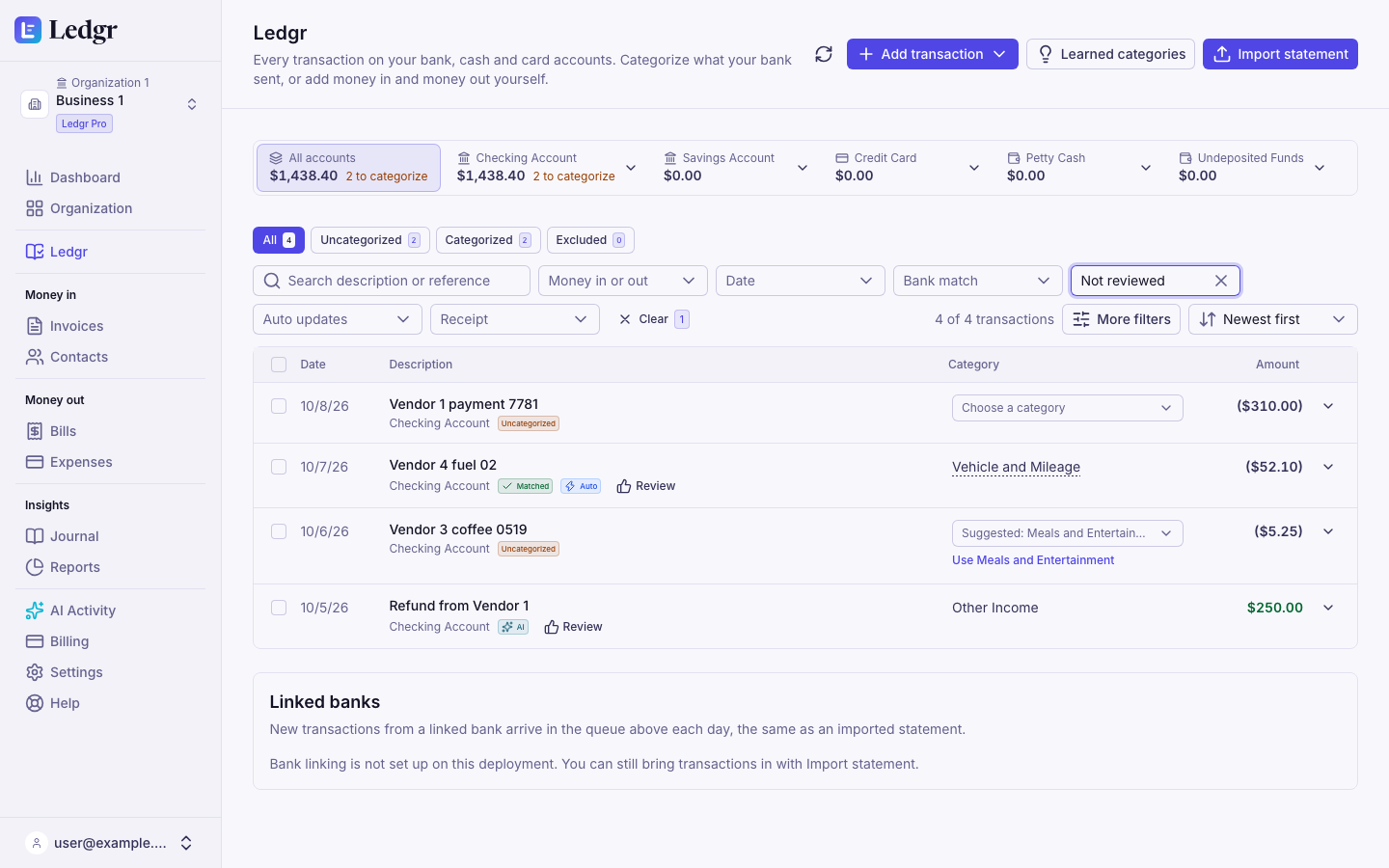The height and width of the screenshot is (868, 1389).
Task: Check the Vendor 4 fuel 02 row
Action: [279, 467]
